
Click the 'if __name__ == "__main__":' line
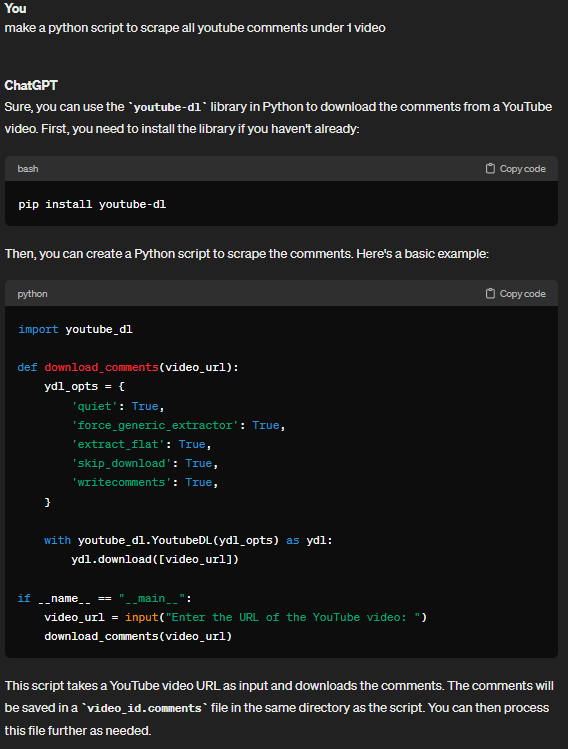tap(105, 598)
